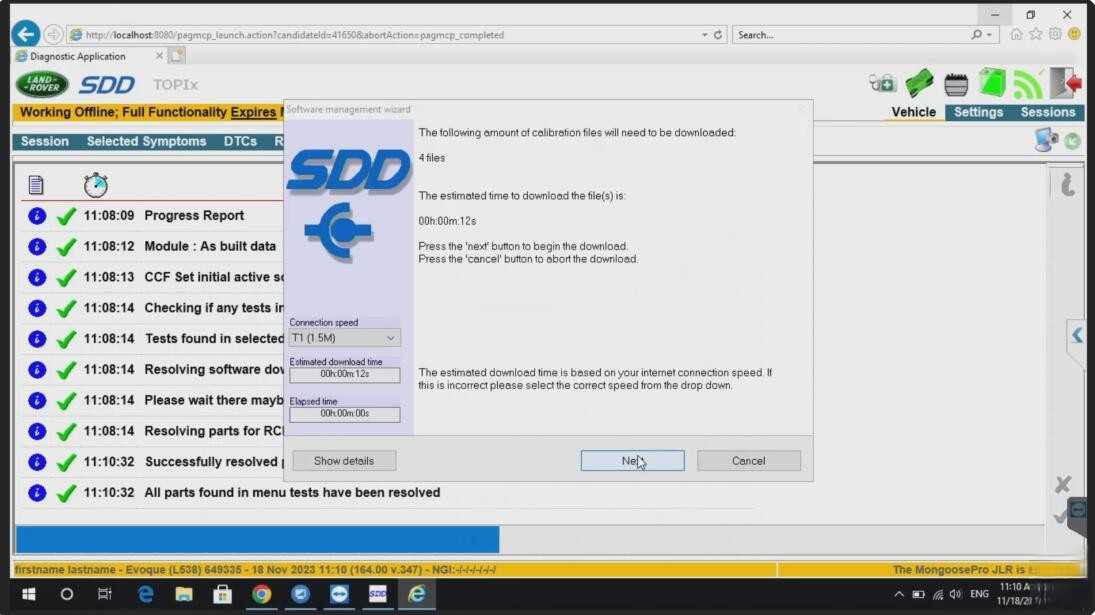Click the browser favorites star icon
The width and height of the screenshot is (1095, 615).
(x=1036, y=34)
